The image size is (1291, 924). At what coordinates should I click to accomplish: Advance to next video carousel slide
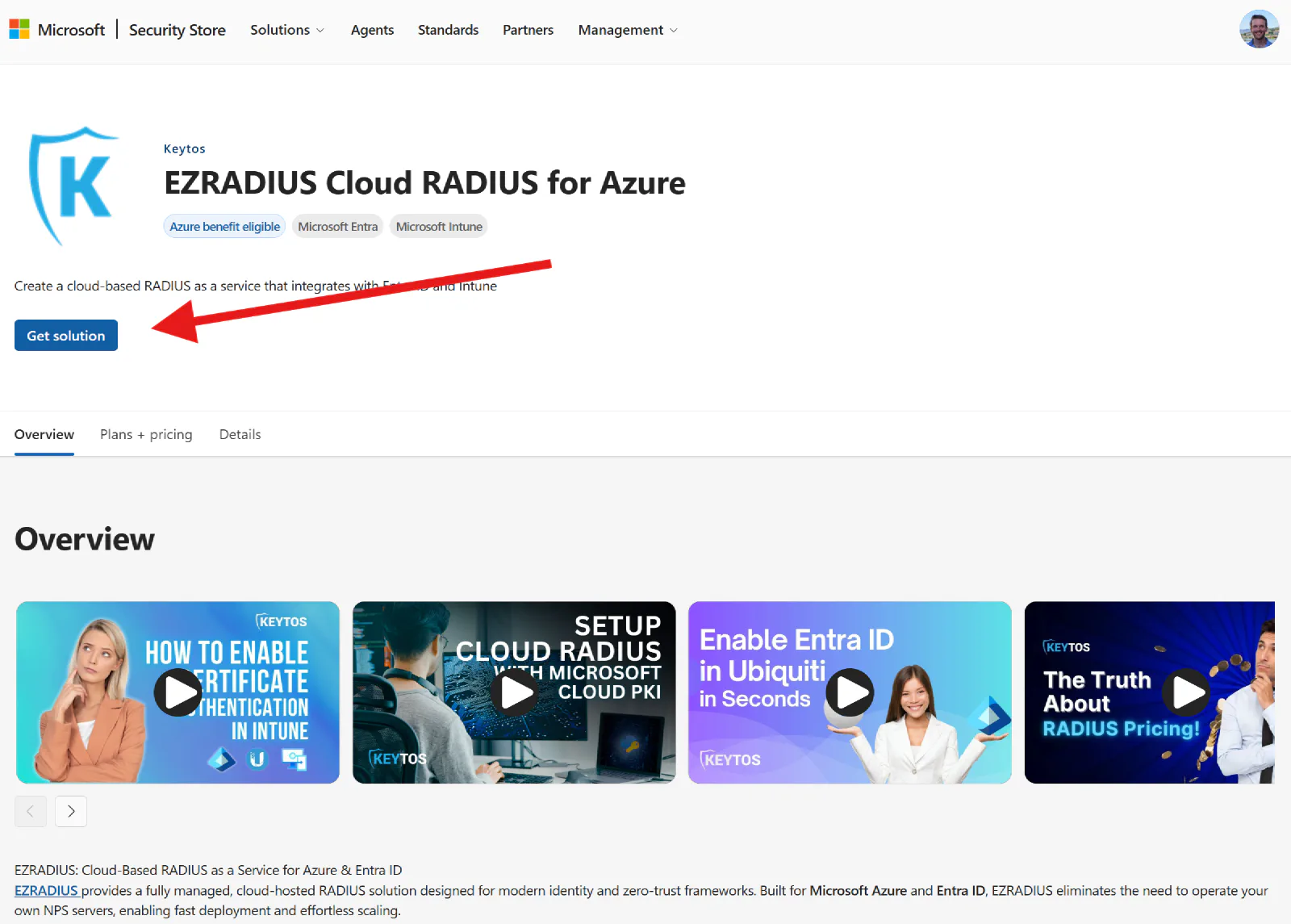[71, 811]
